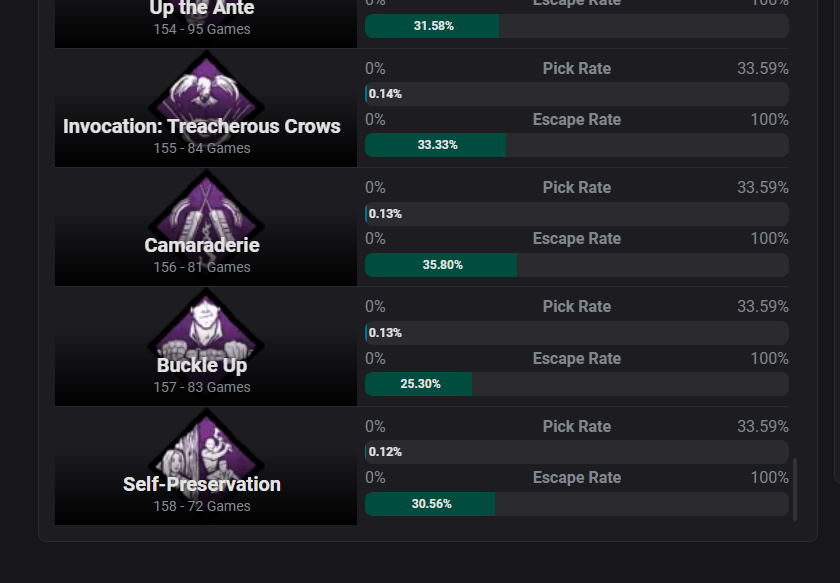Open the Camaraderie perk name

pyautogui.click(x=201, y=245)
